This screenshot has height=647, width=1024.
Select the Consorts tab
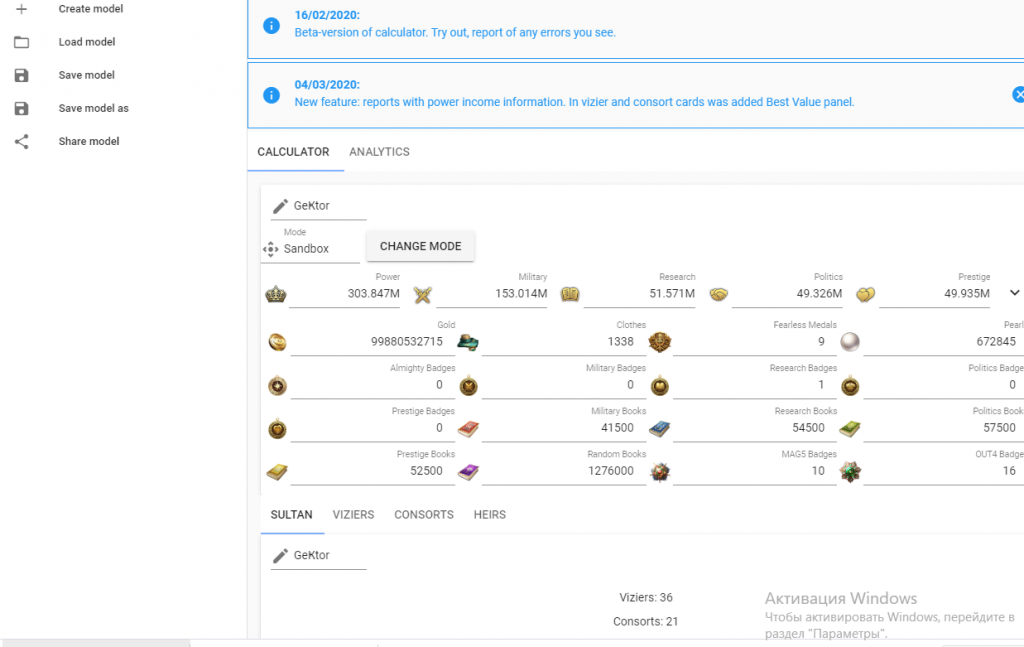tap(423, 515)
